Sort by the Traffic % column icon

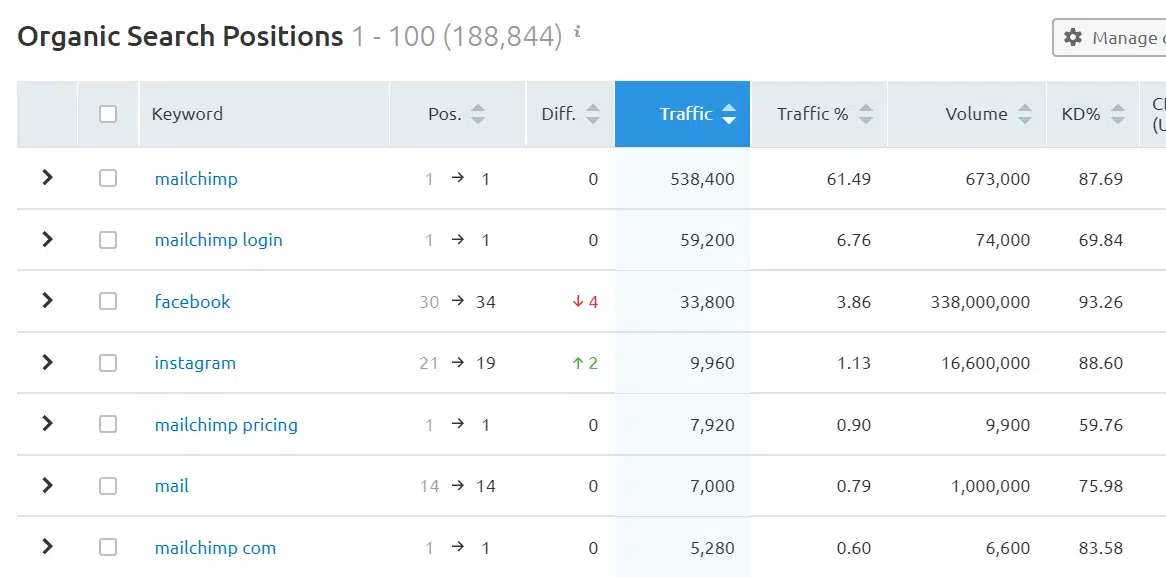tap(868, 113)
